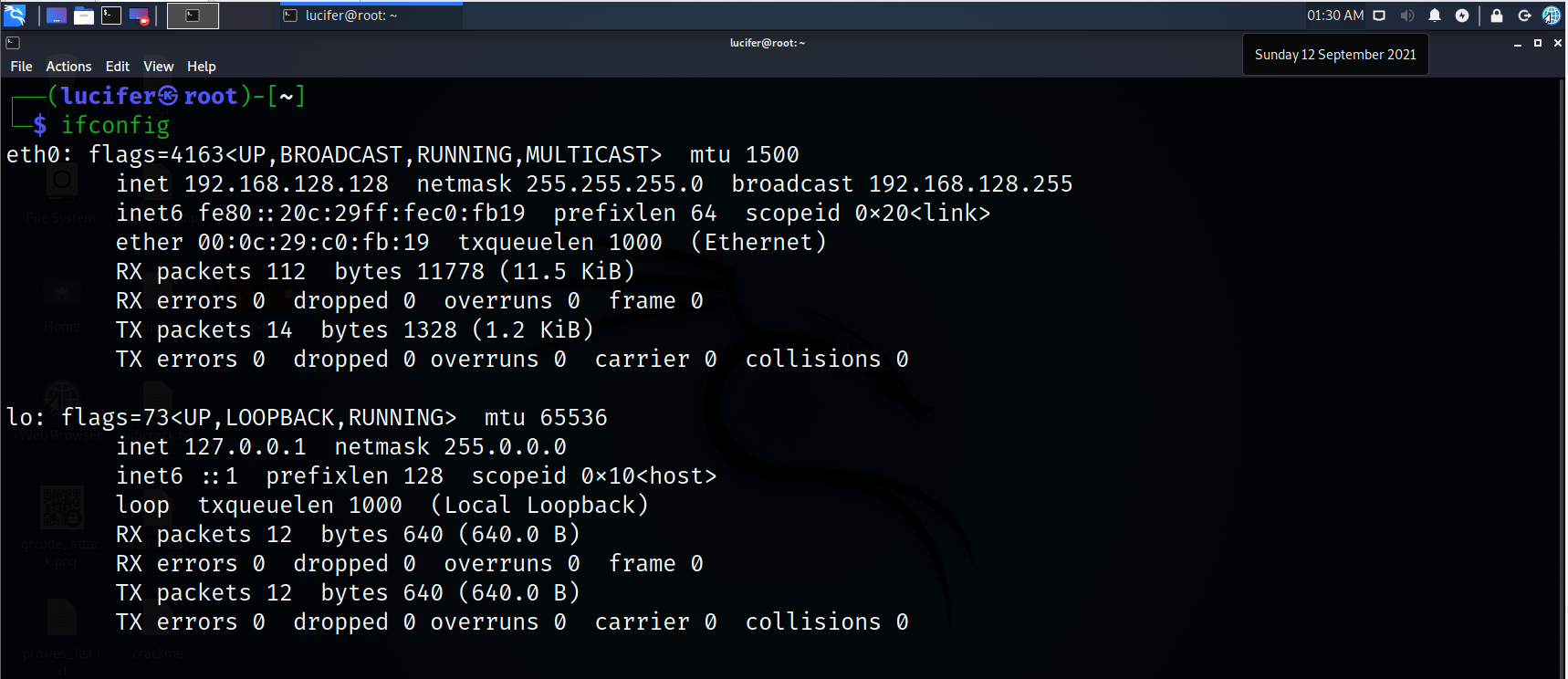Open the Help menu
The image size is (1568, 679).
pos(202,67)
